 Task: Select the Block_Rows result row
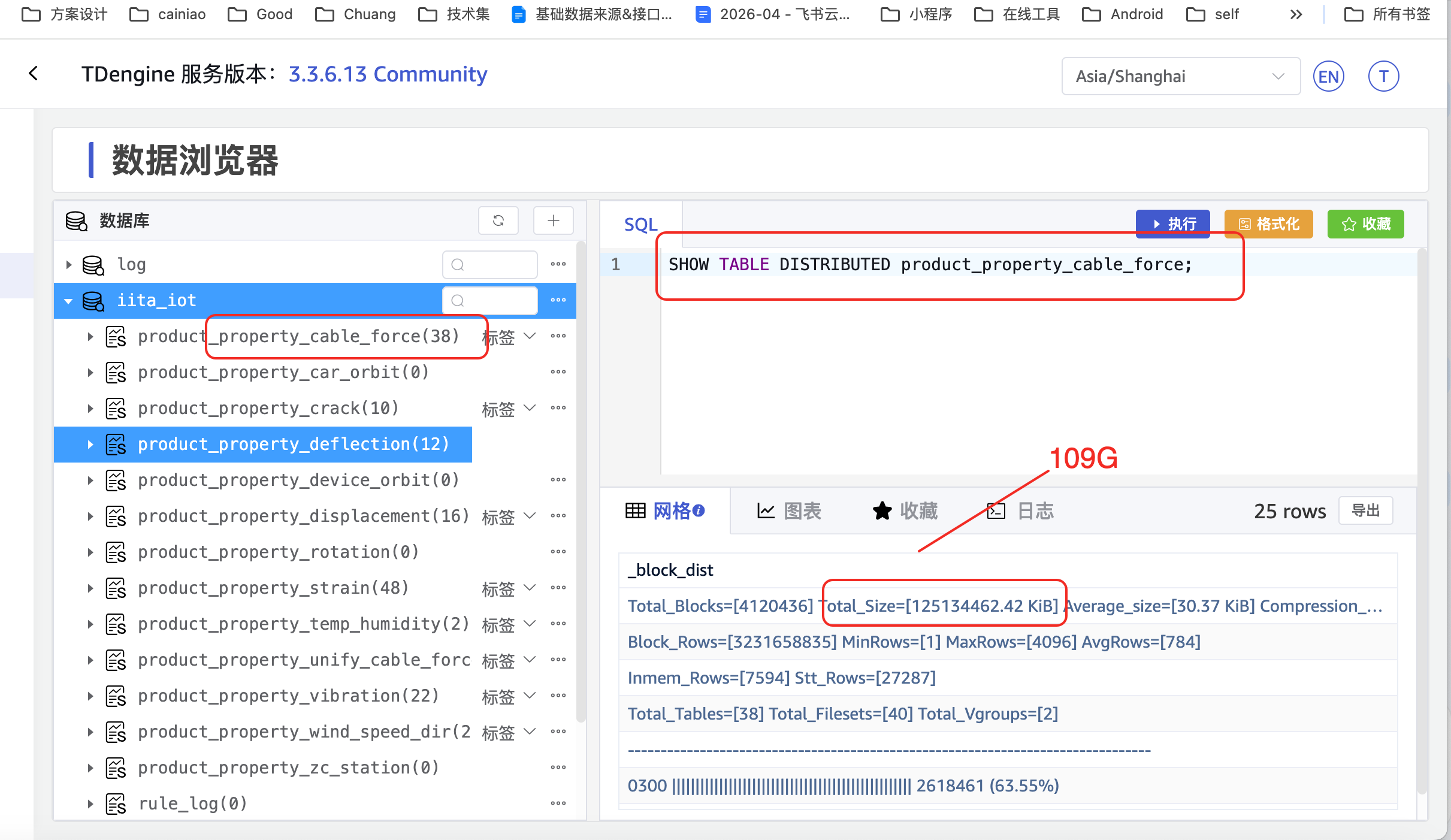pos(1008,642)
